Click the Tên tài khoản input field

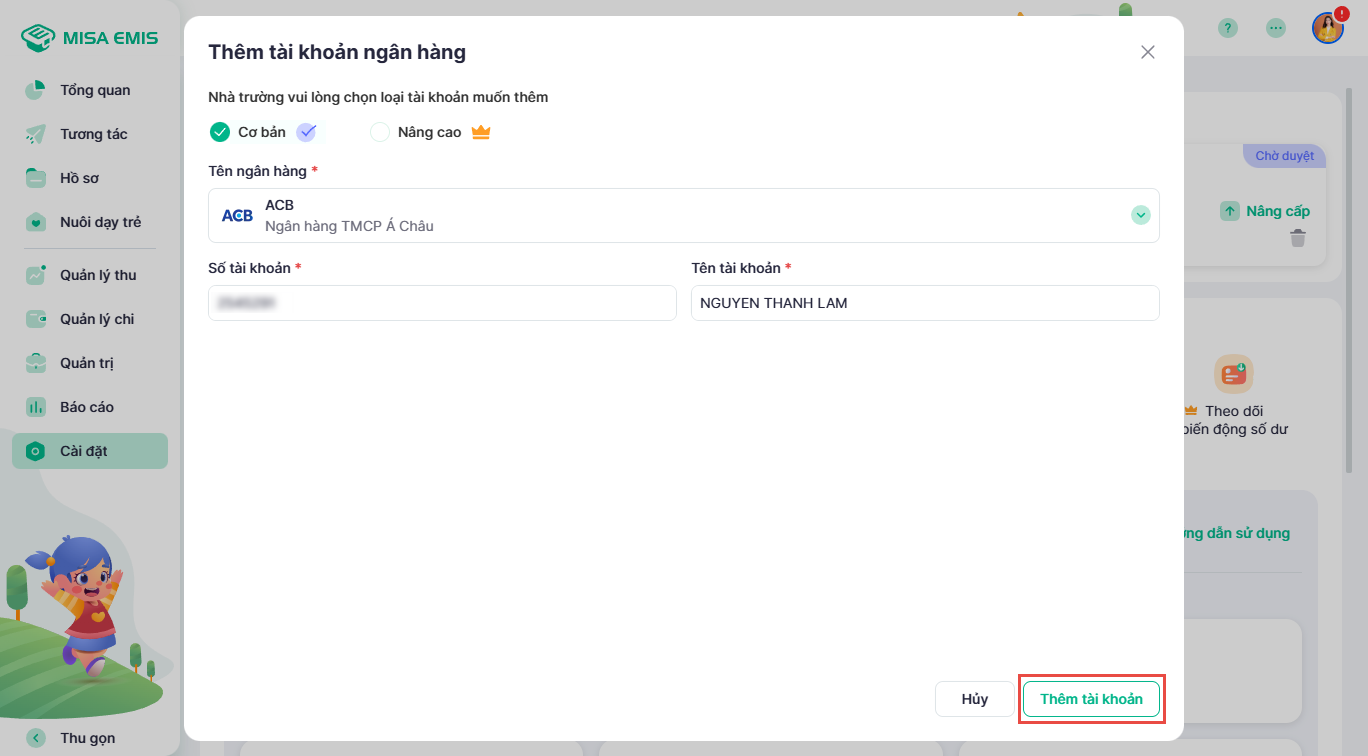(925, 303)
